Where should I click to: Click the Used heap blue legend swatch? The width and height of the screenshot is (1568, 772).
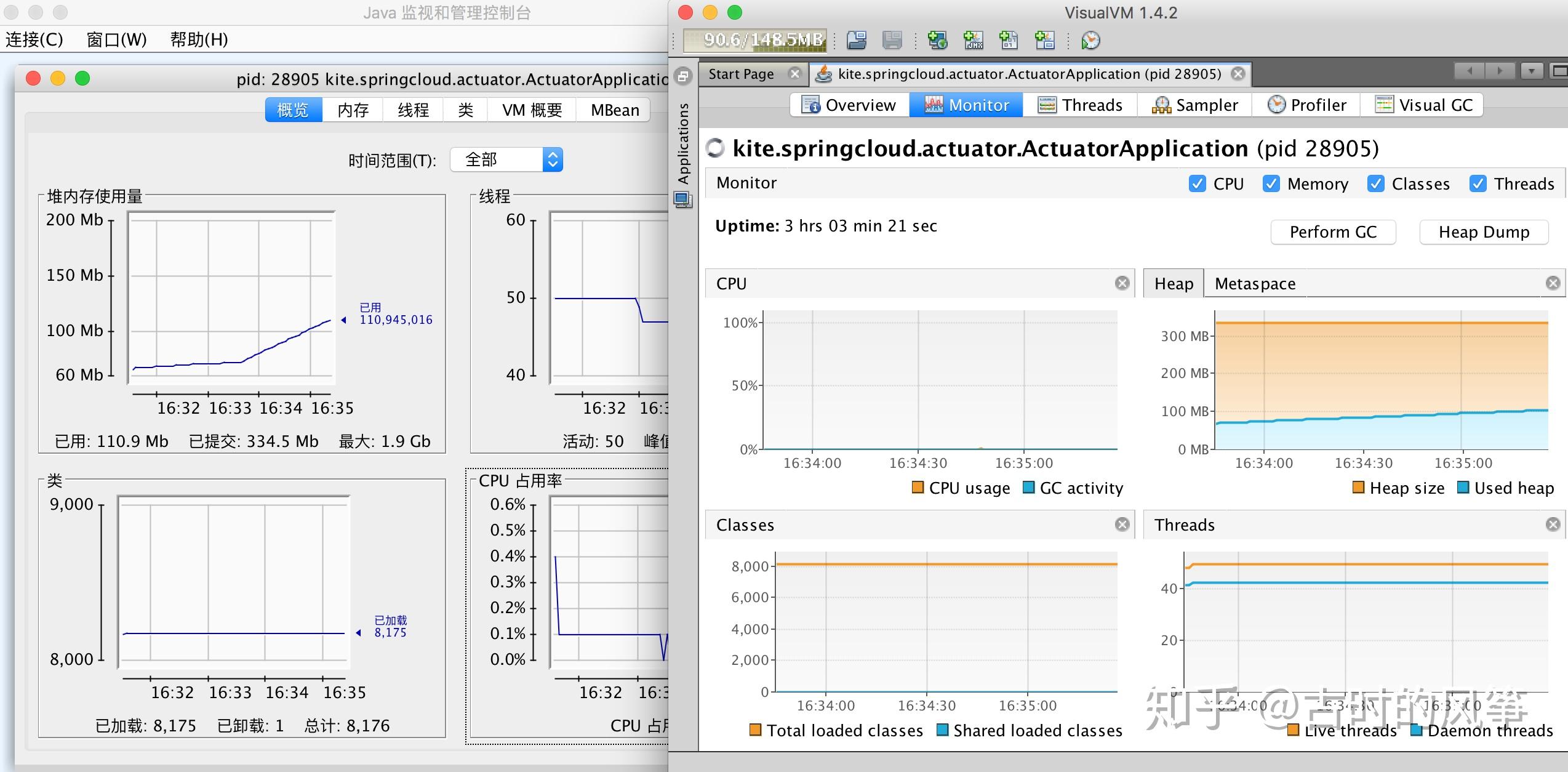[1463, 487]
